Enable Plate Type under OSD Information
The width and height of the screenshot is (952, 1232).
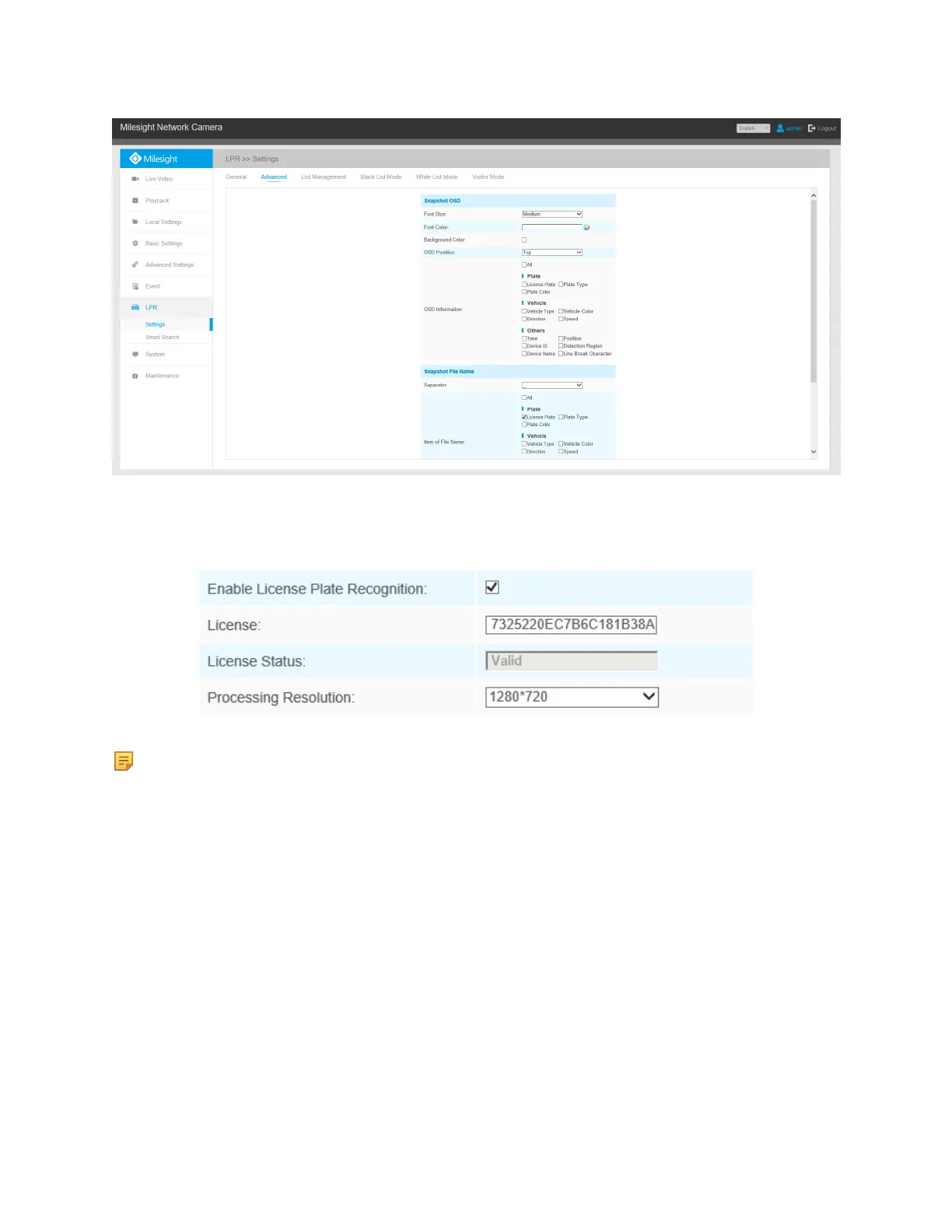561,285
